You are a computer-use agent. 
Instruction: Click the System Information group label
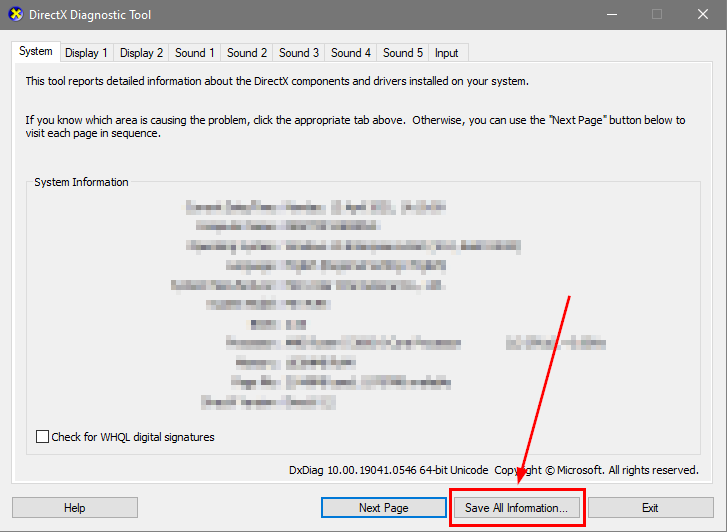[81, 183]
